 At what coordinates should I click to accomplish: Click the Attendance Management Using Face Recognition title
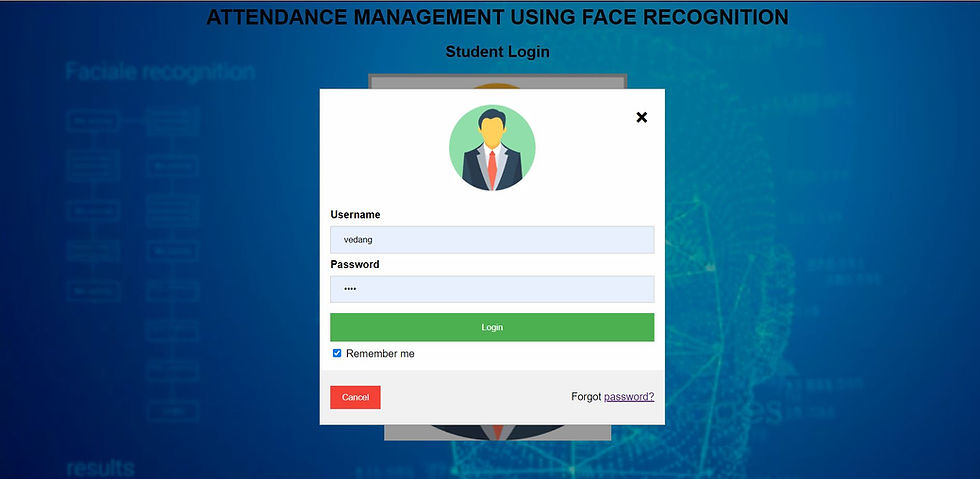coord(498,18)
